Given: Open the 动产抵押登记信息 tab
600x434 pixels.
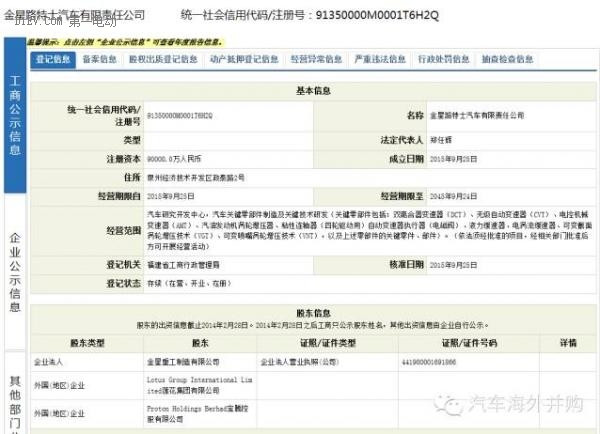Looking at the screenshot, I should 244,59.
